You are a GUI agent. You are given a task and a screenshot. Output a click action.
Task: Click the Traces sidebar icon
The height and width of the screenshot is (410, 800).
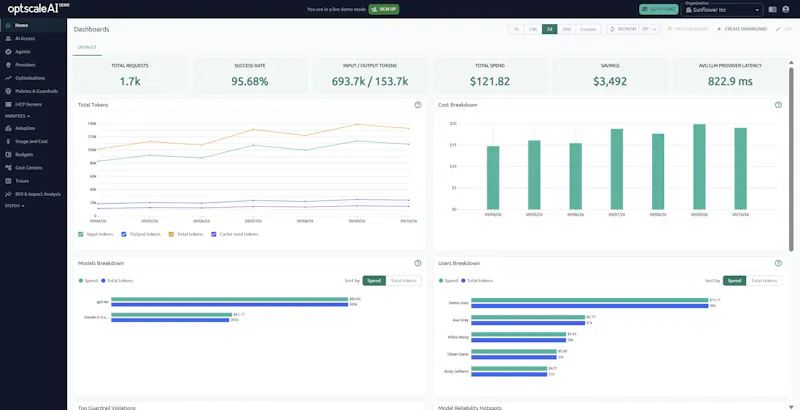[x=8, y=181]
